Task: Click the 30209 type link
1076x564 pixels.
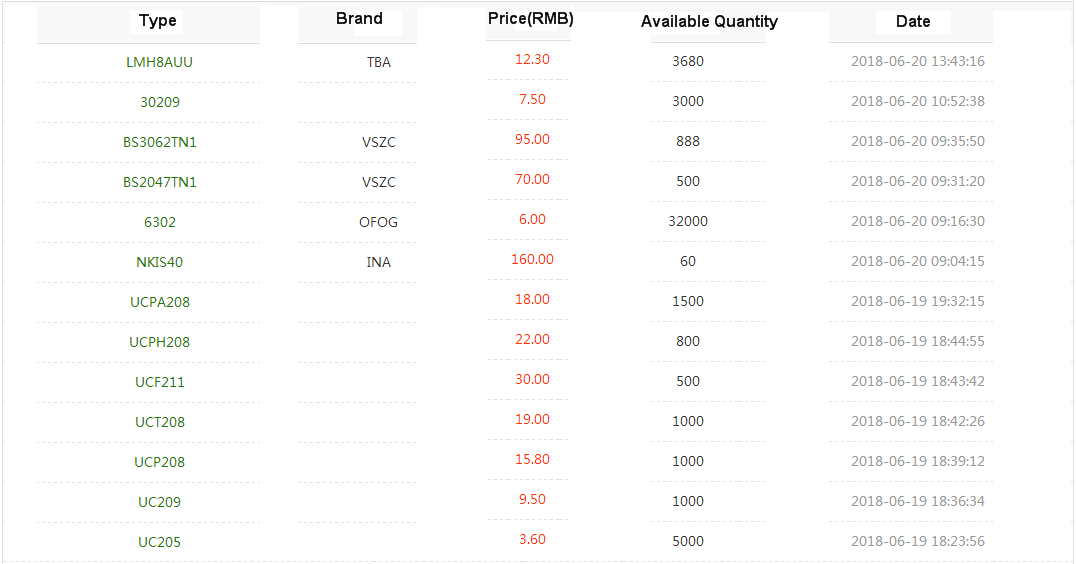Action: point(160,102)
